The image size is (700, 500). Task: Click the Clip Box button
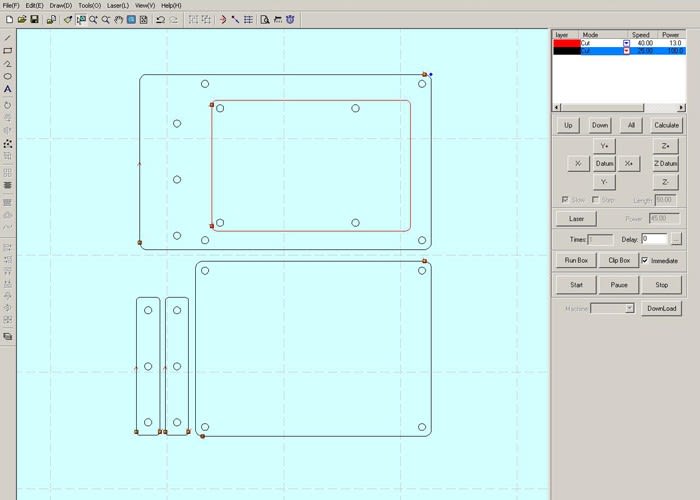(619, 260)
